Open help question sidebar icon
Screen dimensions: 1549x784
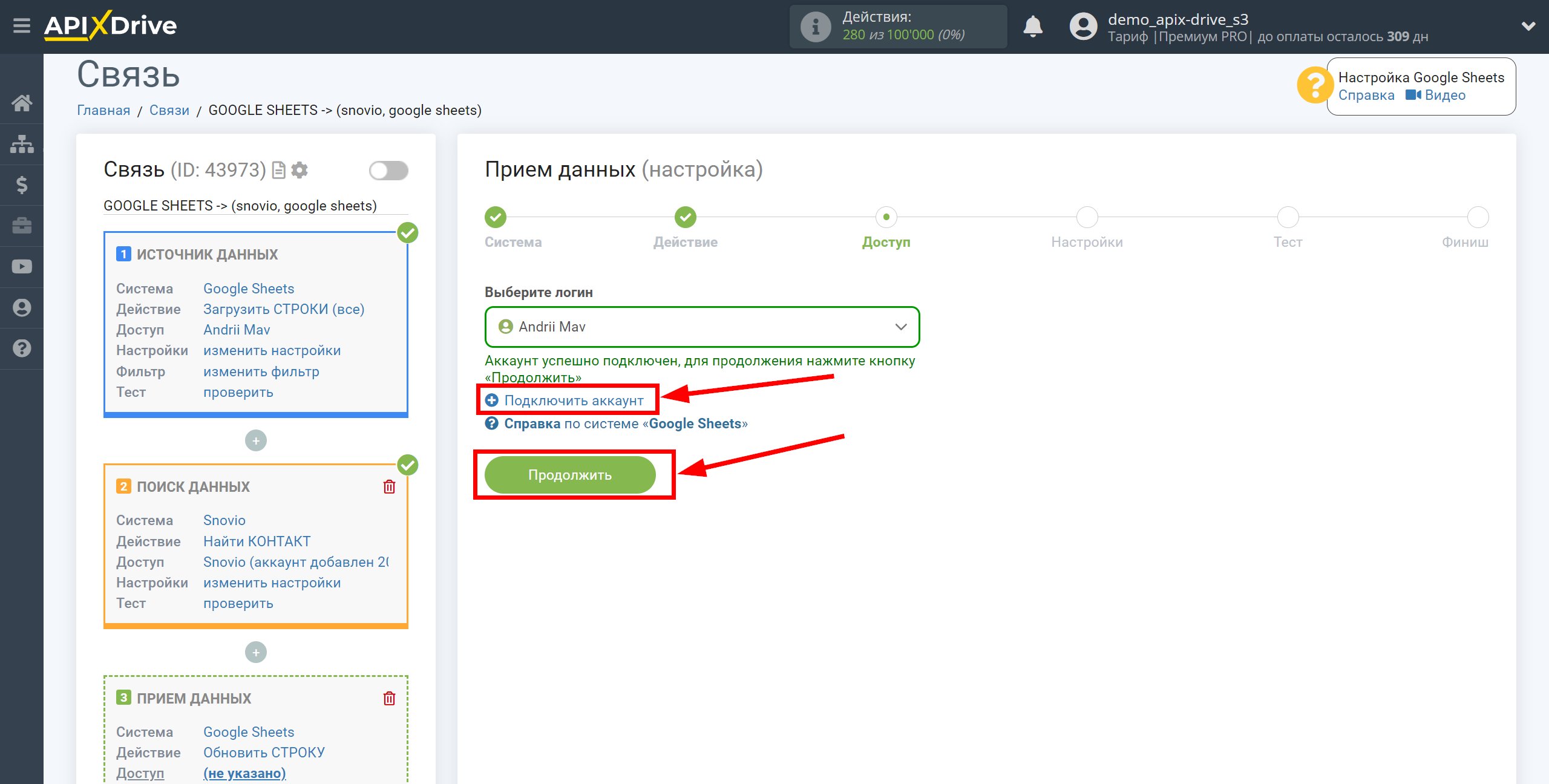pyautogui.click(x=22, y=348)
